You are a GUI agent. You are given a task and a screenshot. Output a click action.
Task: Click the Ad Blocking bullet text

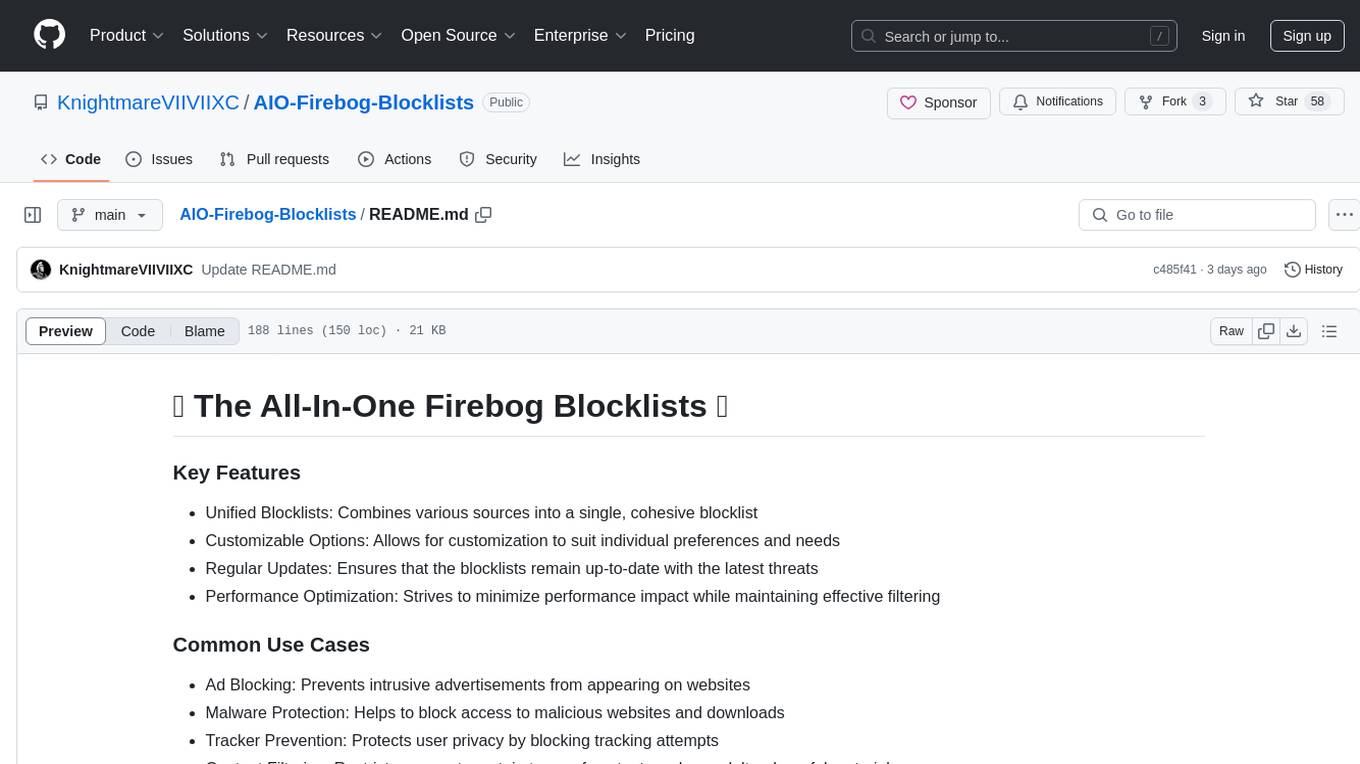click(x=477, y=685)
